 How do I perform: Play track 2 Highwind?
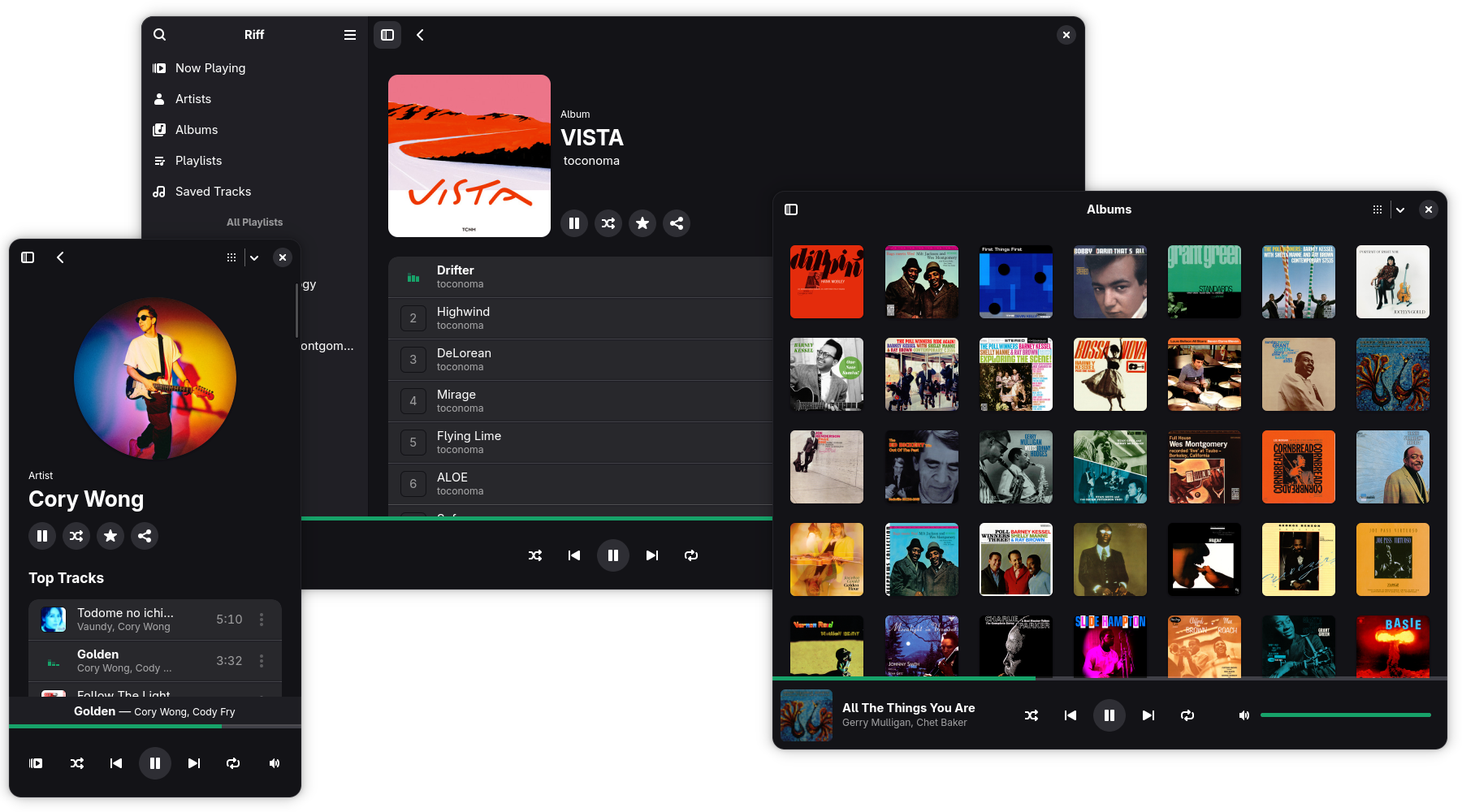(580, 318)
